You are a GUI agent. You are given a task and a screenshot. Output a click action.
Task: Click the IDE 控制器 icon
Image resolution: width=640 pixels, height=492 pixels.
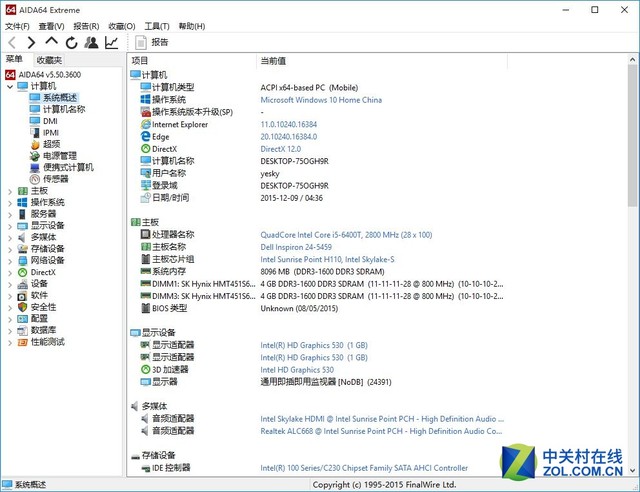145,468
